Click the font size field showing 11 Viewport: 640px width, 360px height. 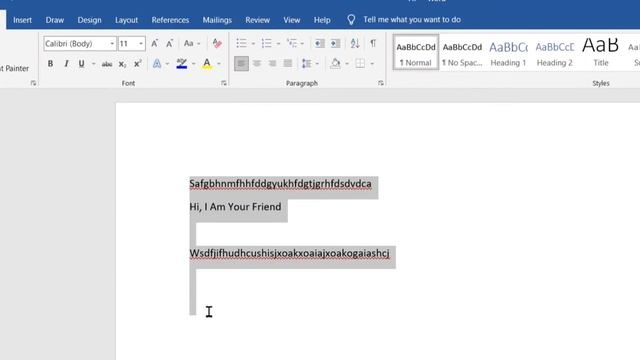tap(128, 44)
